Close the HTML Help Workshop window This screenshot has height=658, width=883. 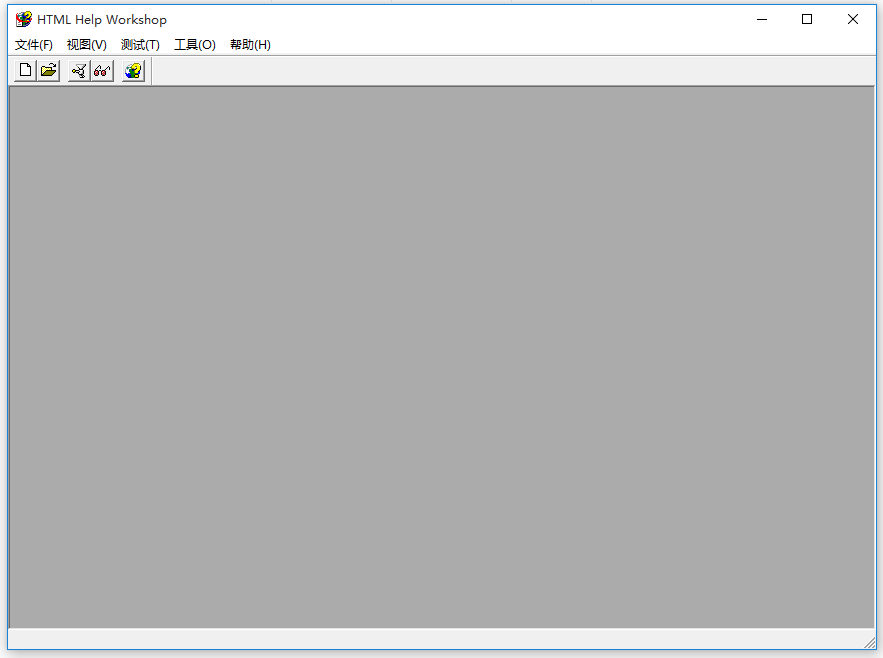click(x=852, y=18)
